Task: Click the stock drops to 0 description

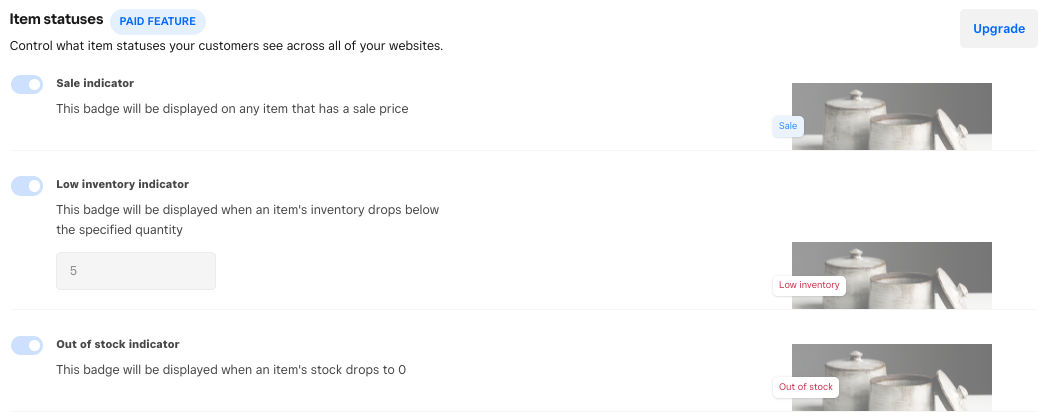Action: 230,369
